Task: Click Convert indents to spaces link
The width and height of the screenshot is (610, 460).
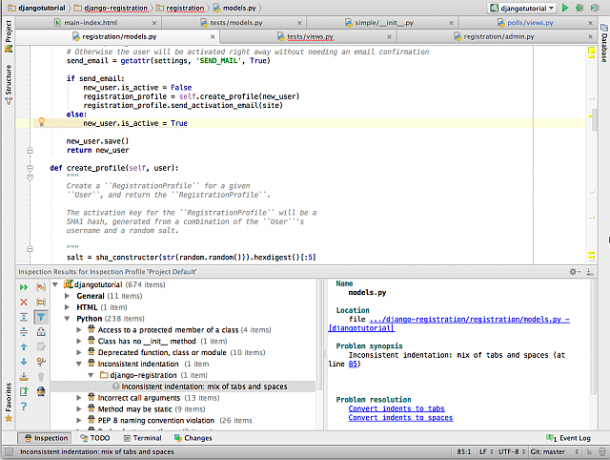Action: click(401, 418)
